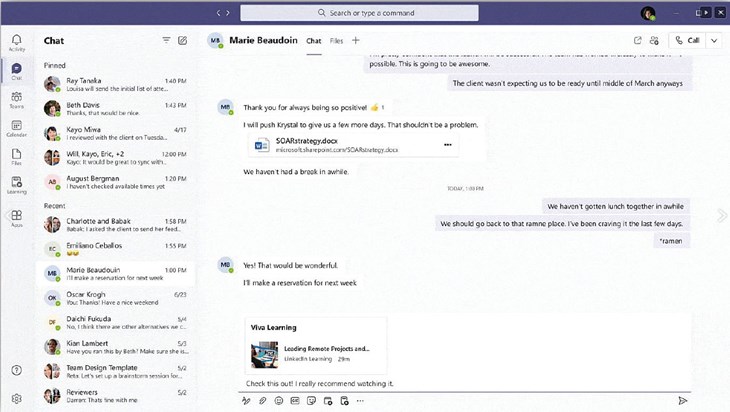
Task: Open the SOARstrategy.docx file attachment
Action: 330,145
